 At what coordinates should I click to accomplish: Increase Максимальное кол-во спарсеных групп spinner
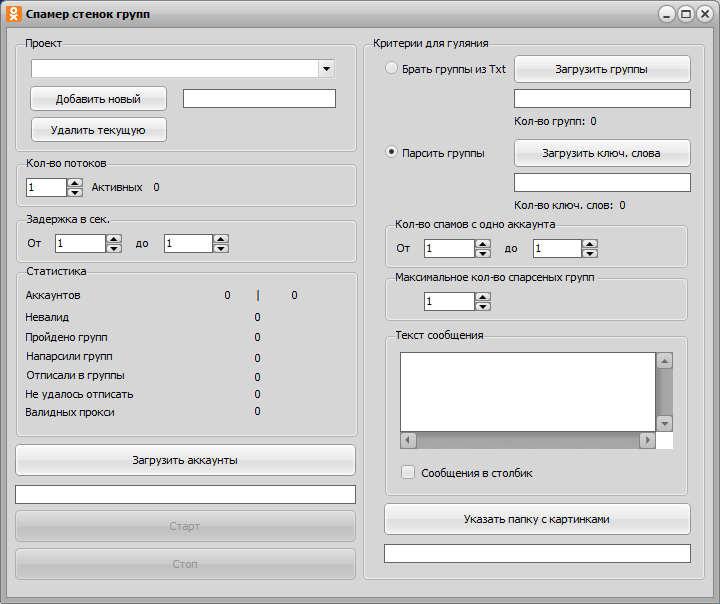pos(482,296)
